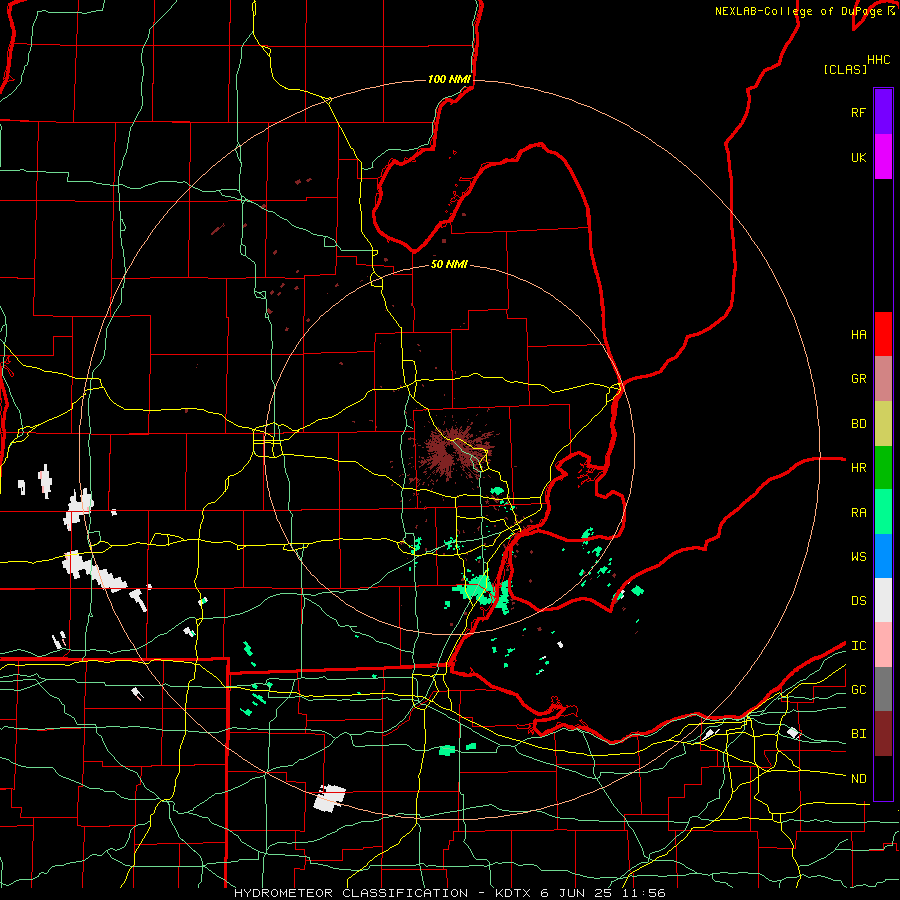The height and width of the screenshot is (900, 900).
Task: Select the 'DS' legend label
Action: tap(858, 600)
